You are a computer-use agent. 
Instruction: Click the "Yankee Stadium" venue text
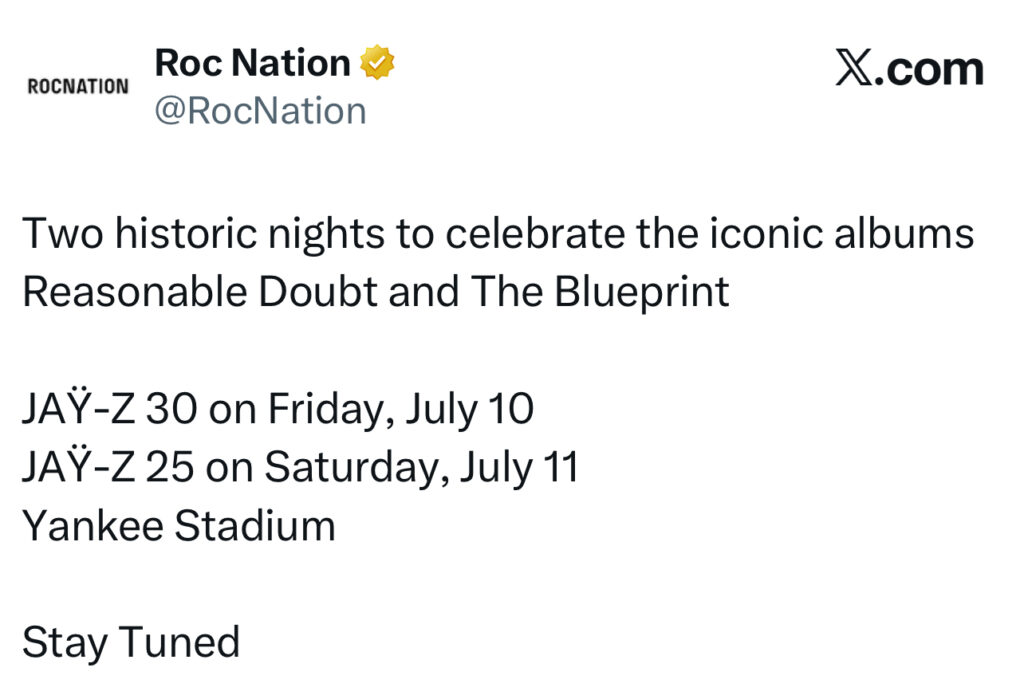(x=178, y=526)
